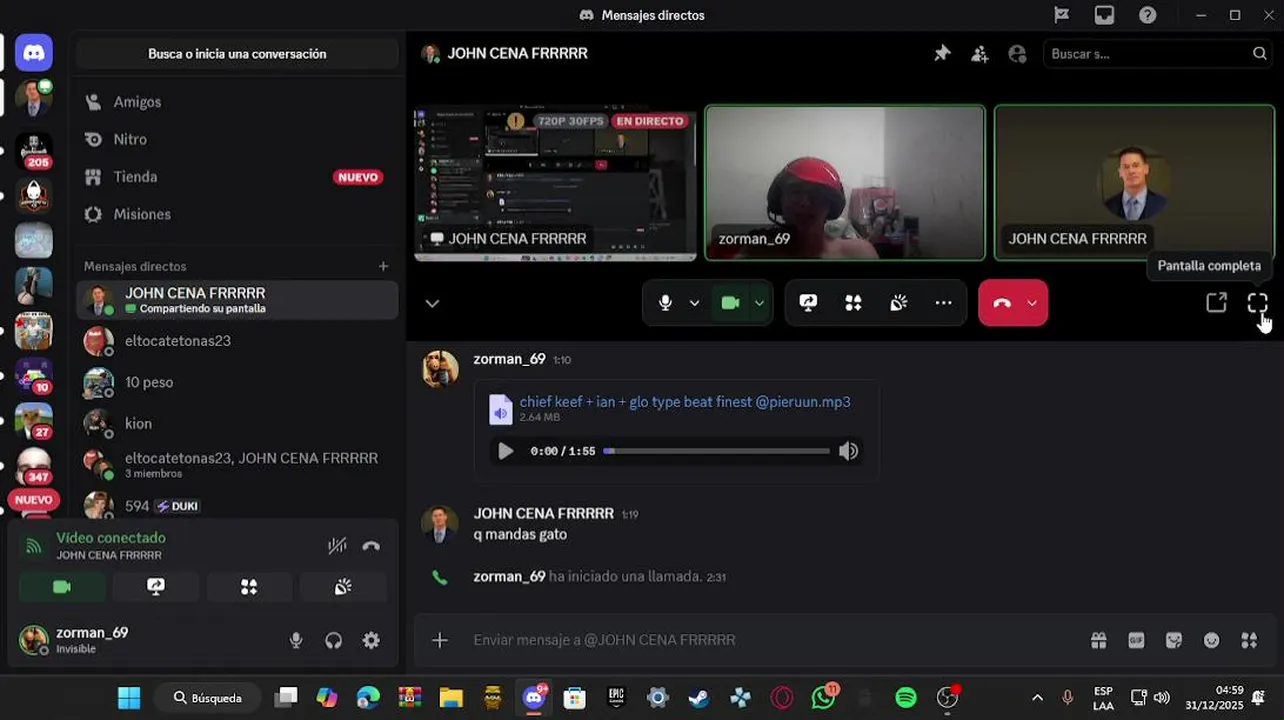Open server with 205 notification badge
This screenshot has width=1284, height=720.
(33, 151)
